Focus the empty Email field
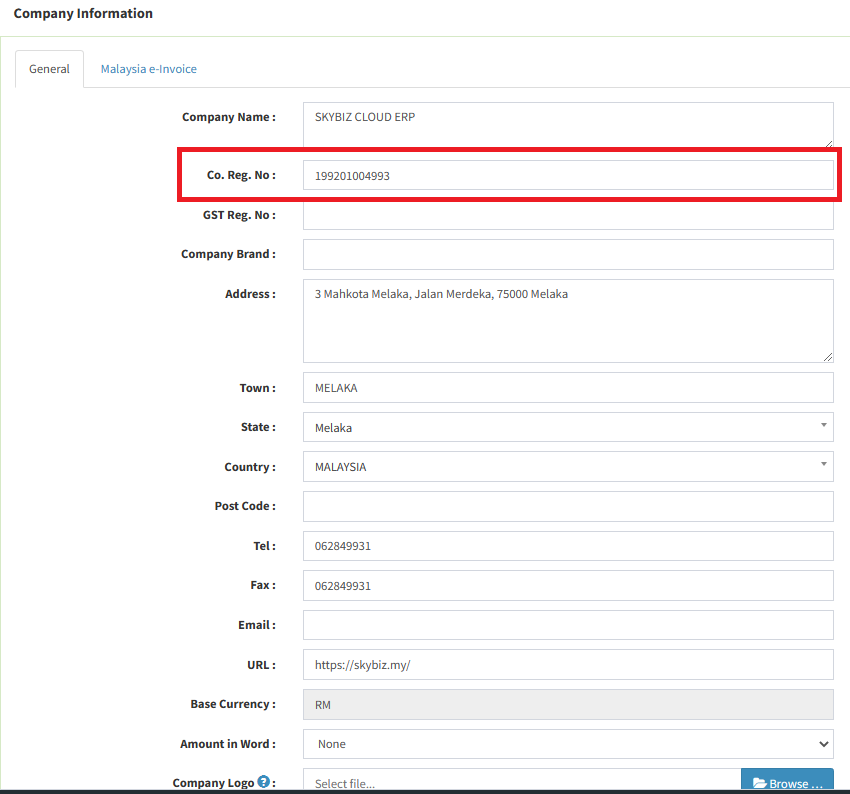 pyautogui.click(x=567, y=625)
